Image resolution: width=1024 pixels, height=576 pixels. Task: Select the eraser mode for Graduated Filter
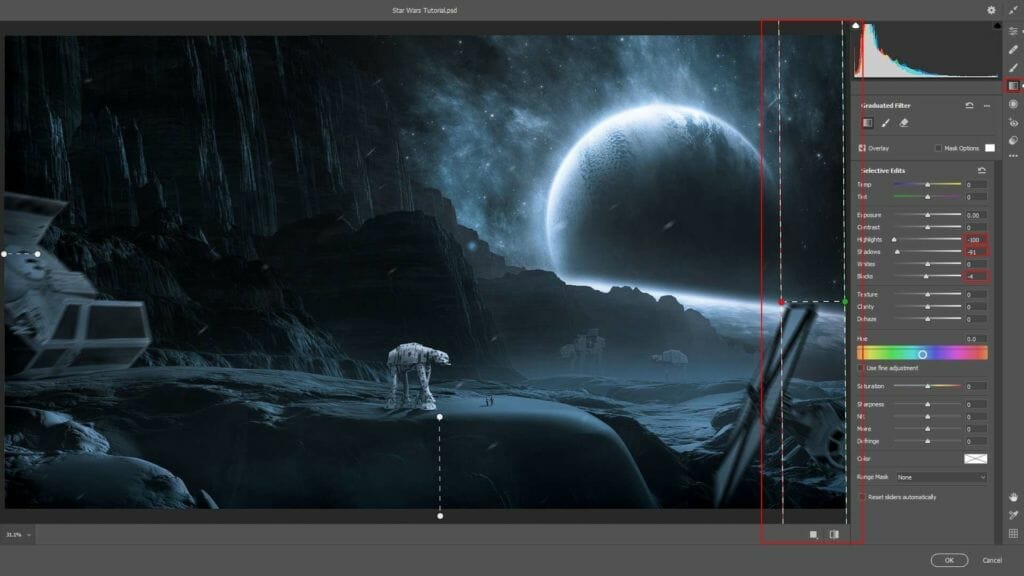click(904, 123)
